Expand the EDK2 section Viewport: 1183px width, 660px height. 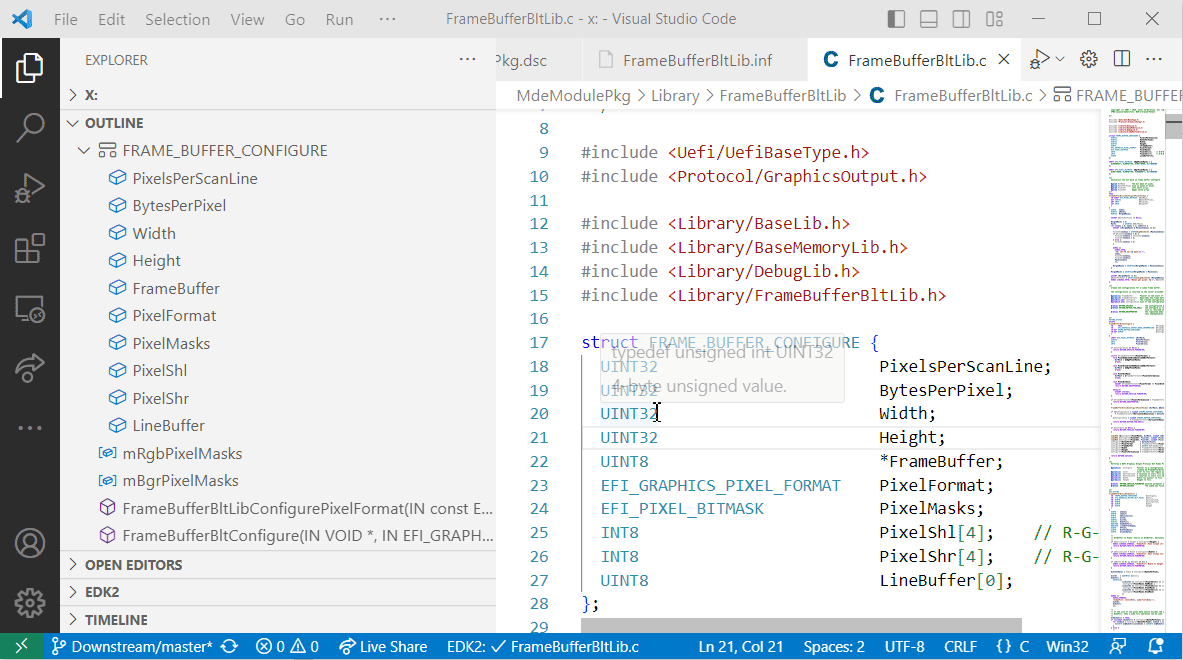click(278, 592)
